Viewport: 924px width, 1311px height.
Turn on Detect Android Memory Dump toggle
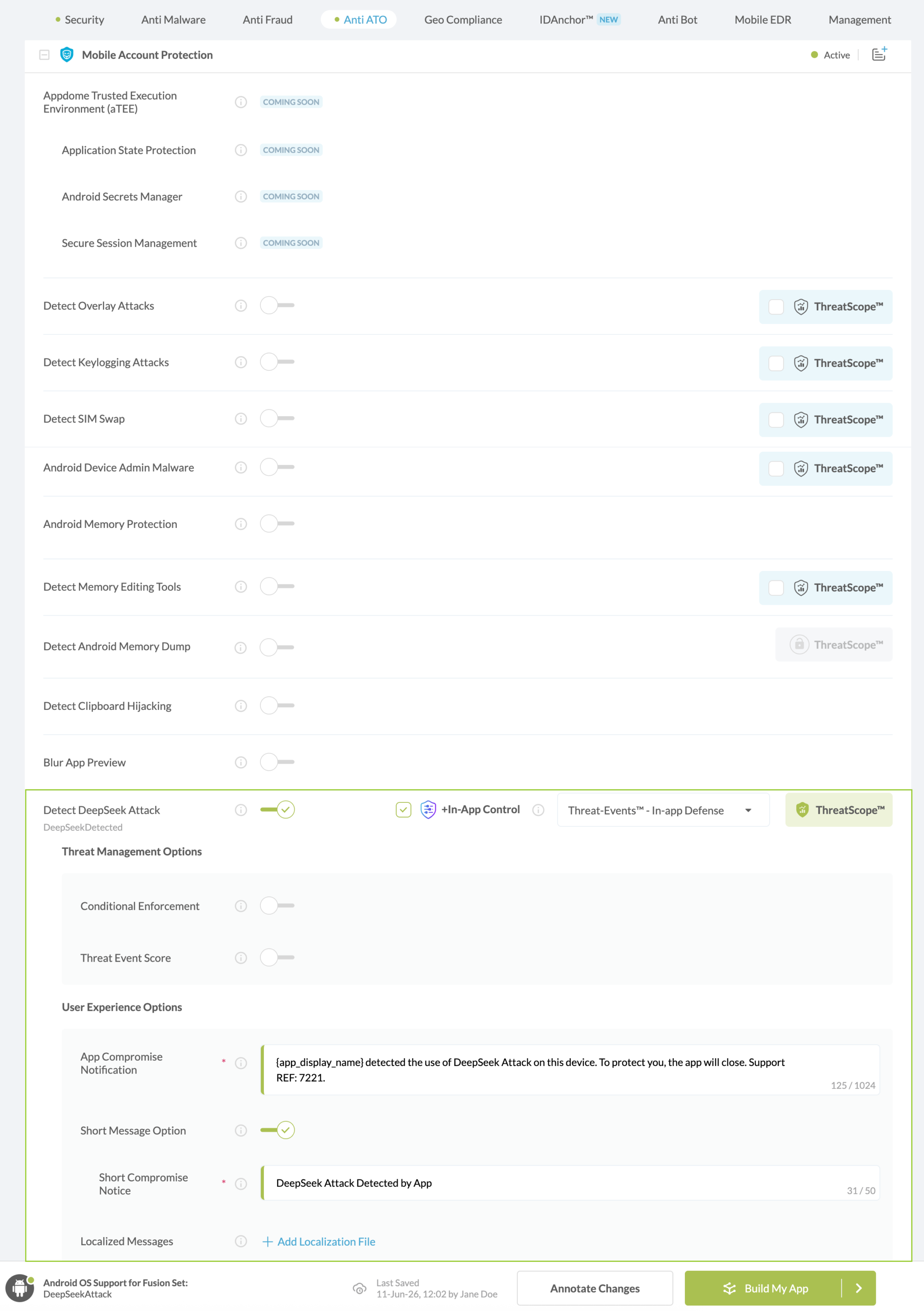pyautogui.click(x=277, y=648)
